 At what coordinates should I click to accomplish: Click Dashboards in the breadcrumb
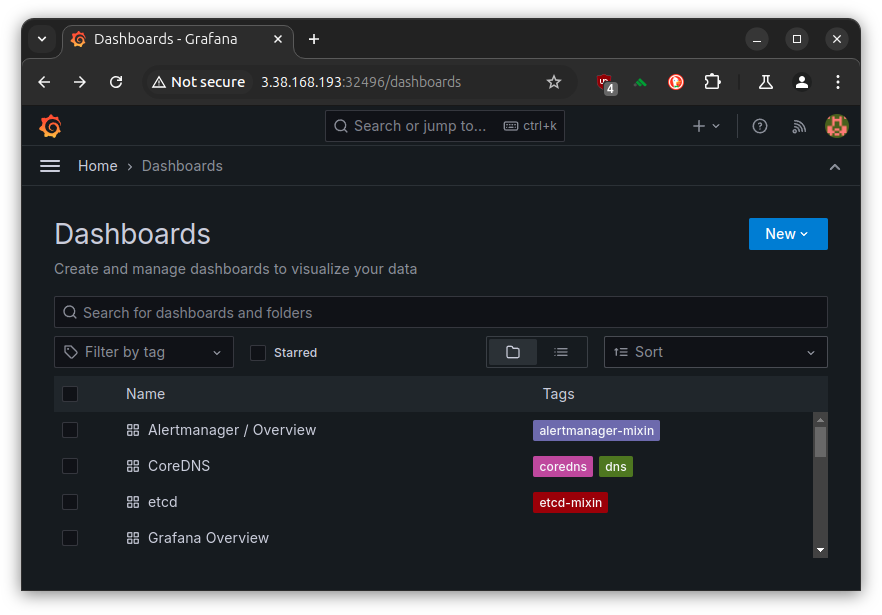coord(182,166)
